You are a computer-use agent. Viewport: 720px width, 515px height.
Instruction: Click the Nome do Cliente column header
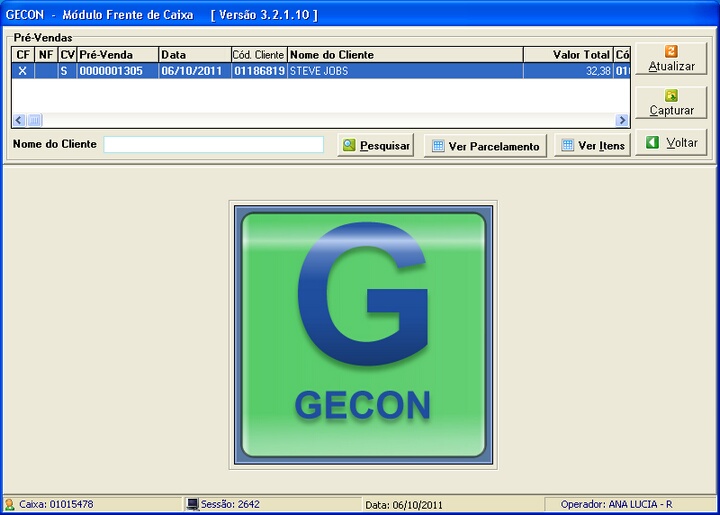404,55
